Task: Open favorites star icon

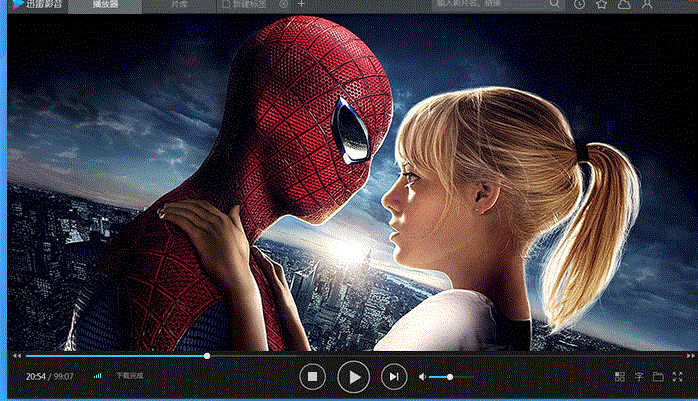Action: (602, 5)
